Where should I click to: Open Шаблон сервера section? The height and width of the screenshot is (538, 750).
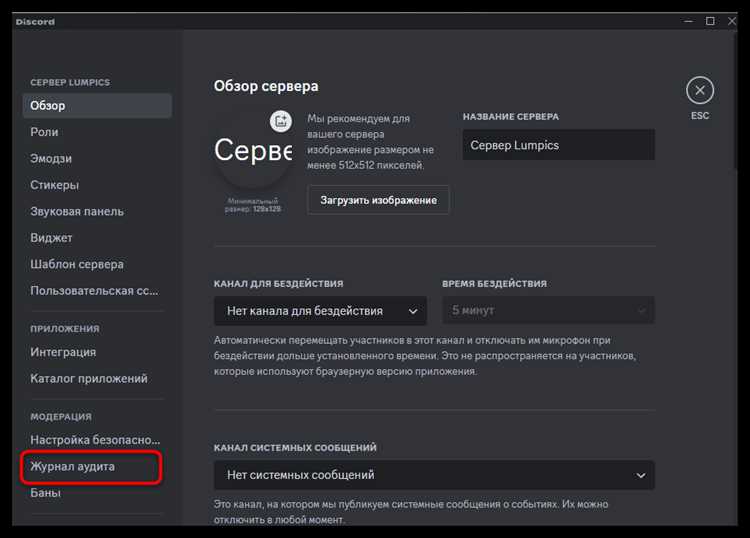(x=97, y=264)
